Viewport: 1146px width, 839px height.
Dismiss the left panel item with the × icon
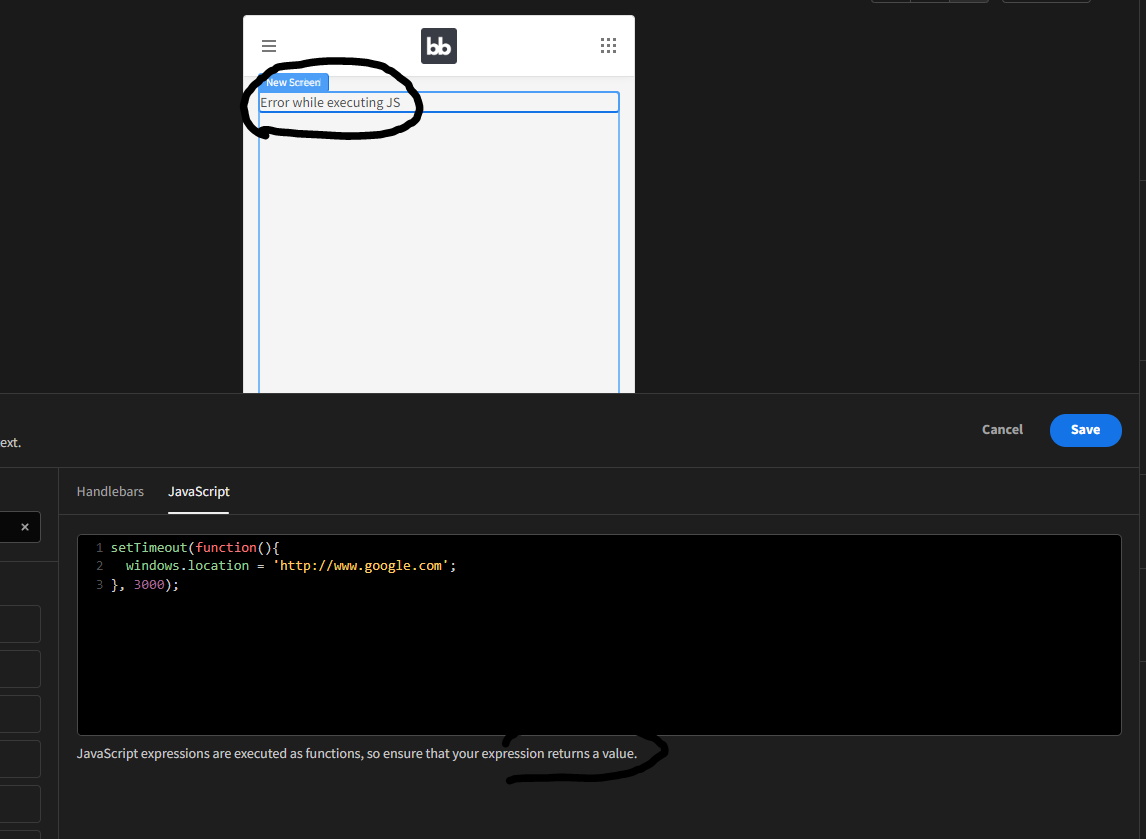click(x=24, y=527)
